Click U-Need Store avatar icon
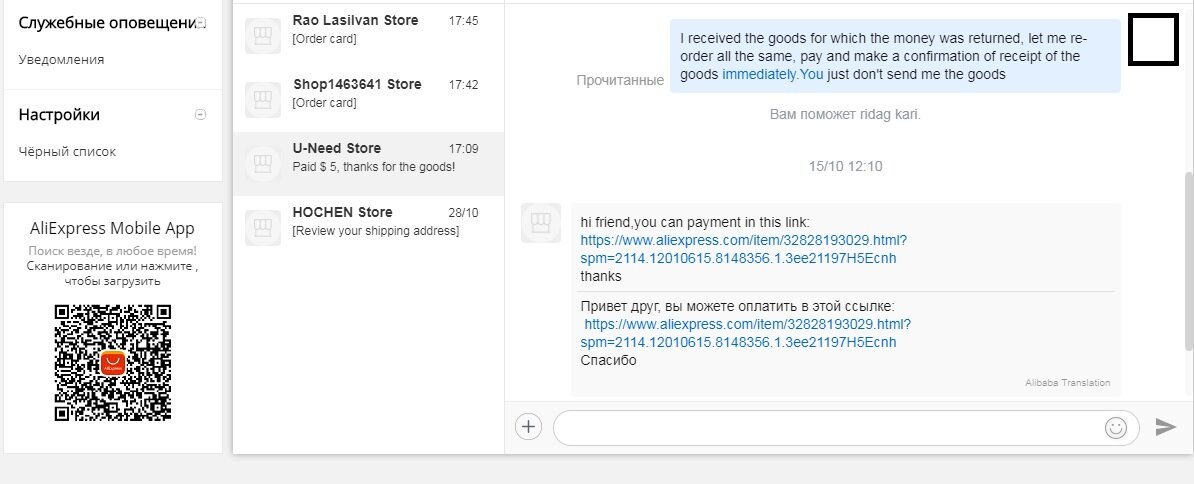1194x484 pixels. (x=263, y=164)
